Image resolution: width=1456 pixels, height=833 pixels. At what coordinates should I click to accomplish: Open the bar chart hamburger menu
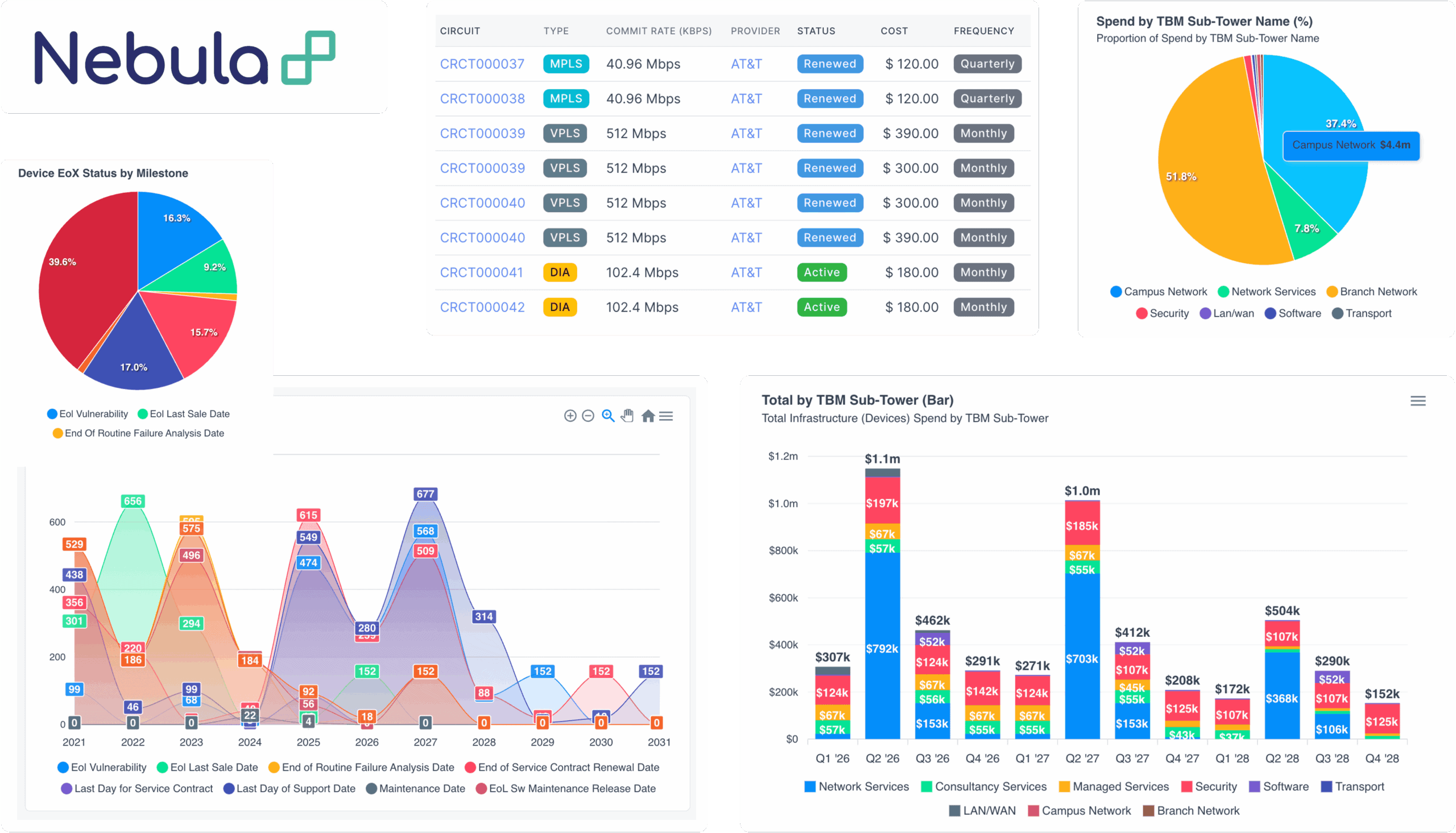coord(1417,401)
